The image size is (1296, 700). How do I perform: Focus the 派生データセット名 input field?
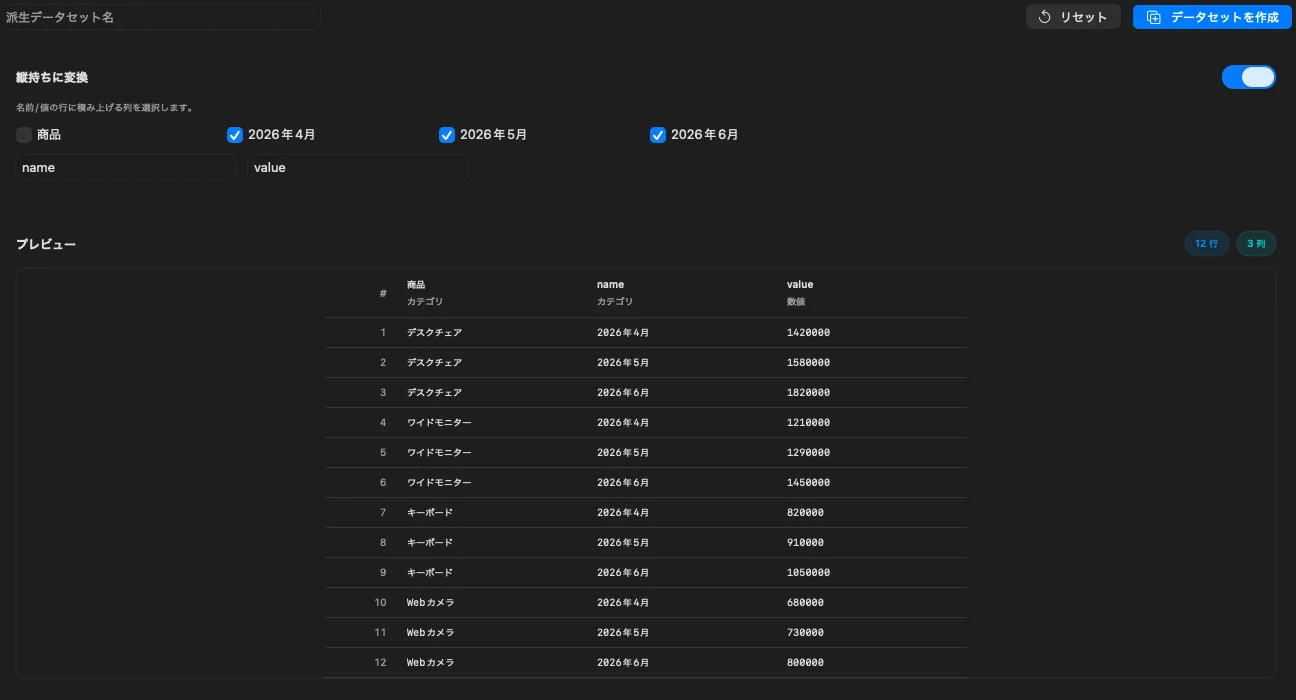pyautogui.click(x=160, y=17)
